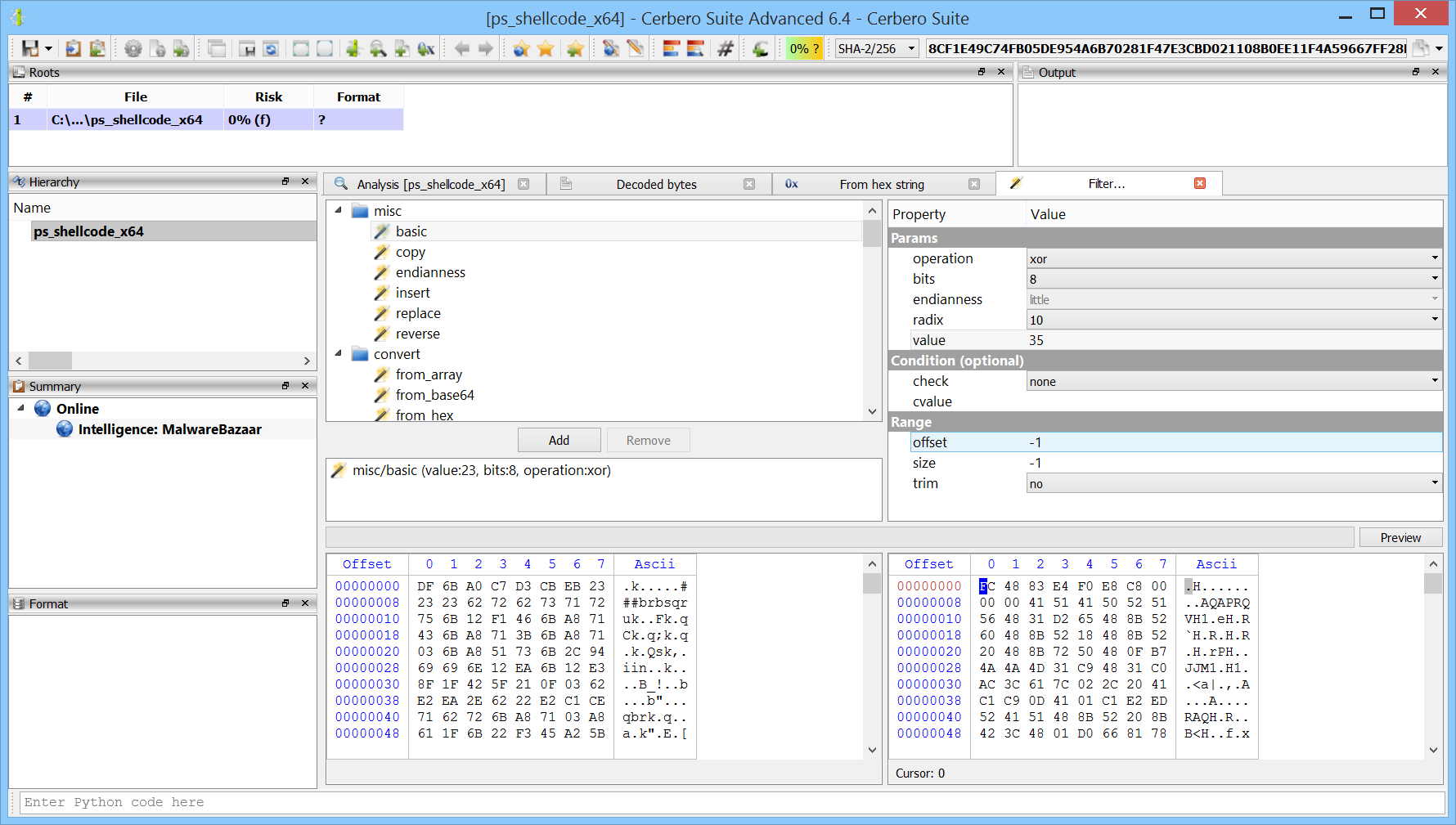Click the Remove button
The width and height of the screenshot is (1456, 825).
pyautogui.click(x=648, y=440)
